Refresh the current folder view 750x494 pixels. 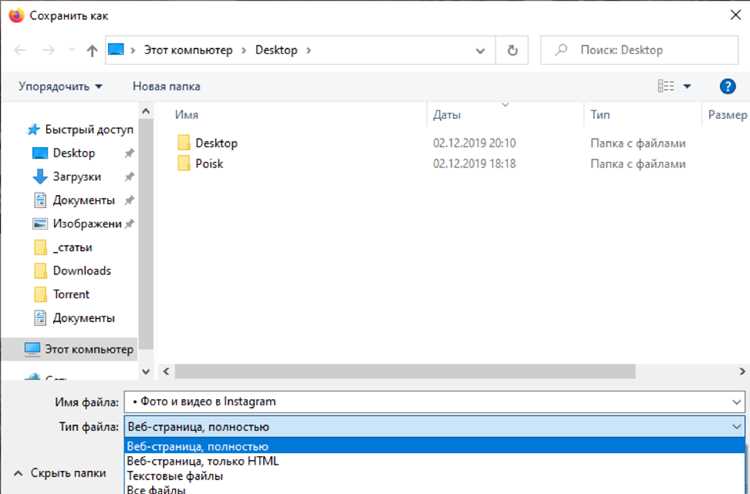point(512,50)
